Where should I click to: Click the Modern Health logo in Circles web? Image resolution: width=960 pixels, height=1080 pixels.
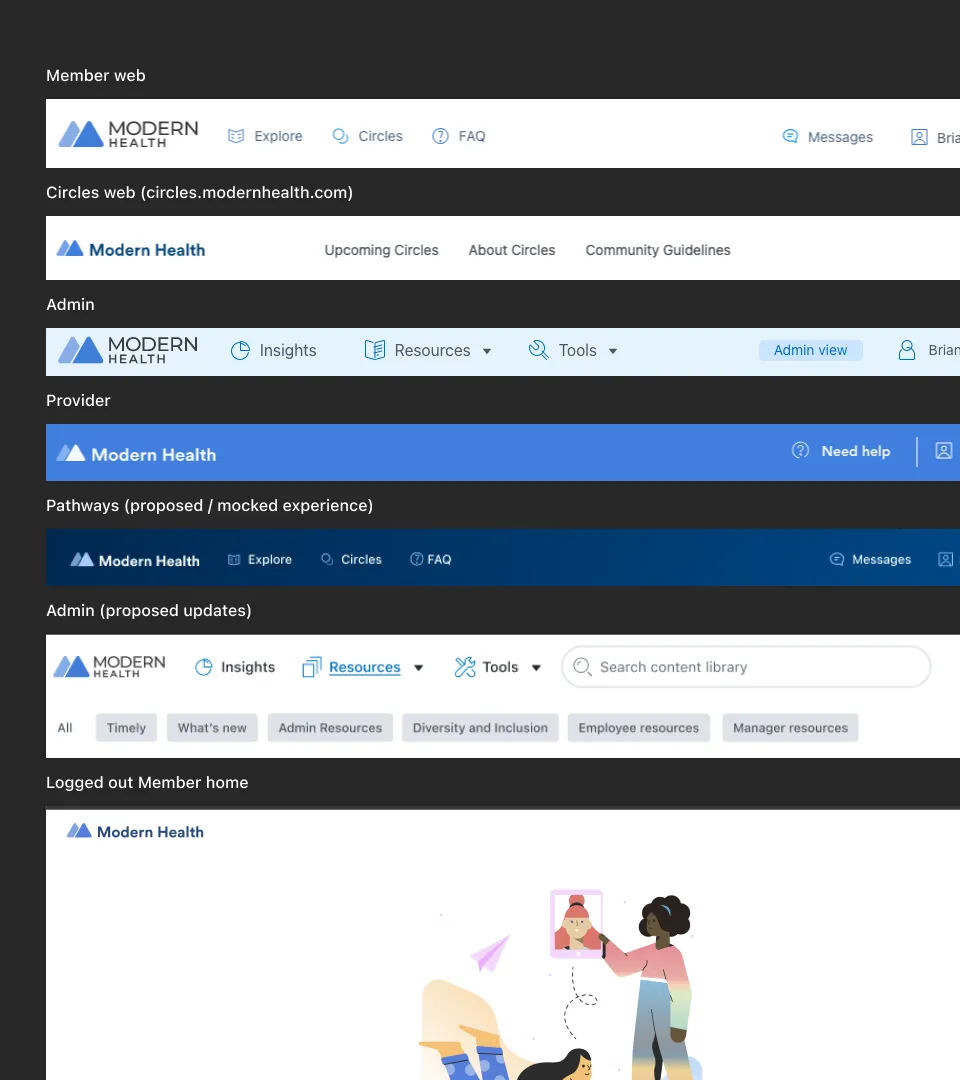[x=131, y=249]
